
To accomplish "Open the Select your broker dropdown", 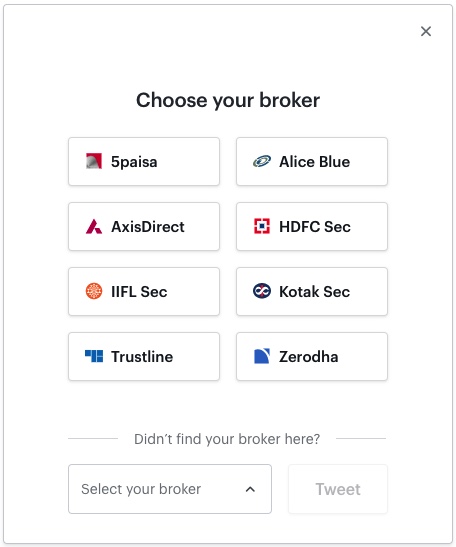I will click(170, 489).
